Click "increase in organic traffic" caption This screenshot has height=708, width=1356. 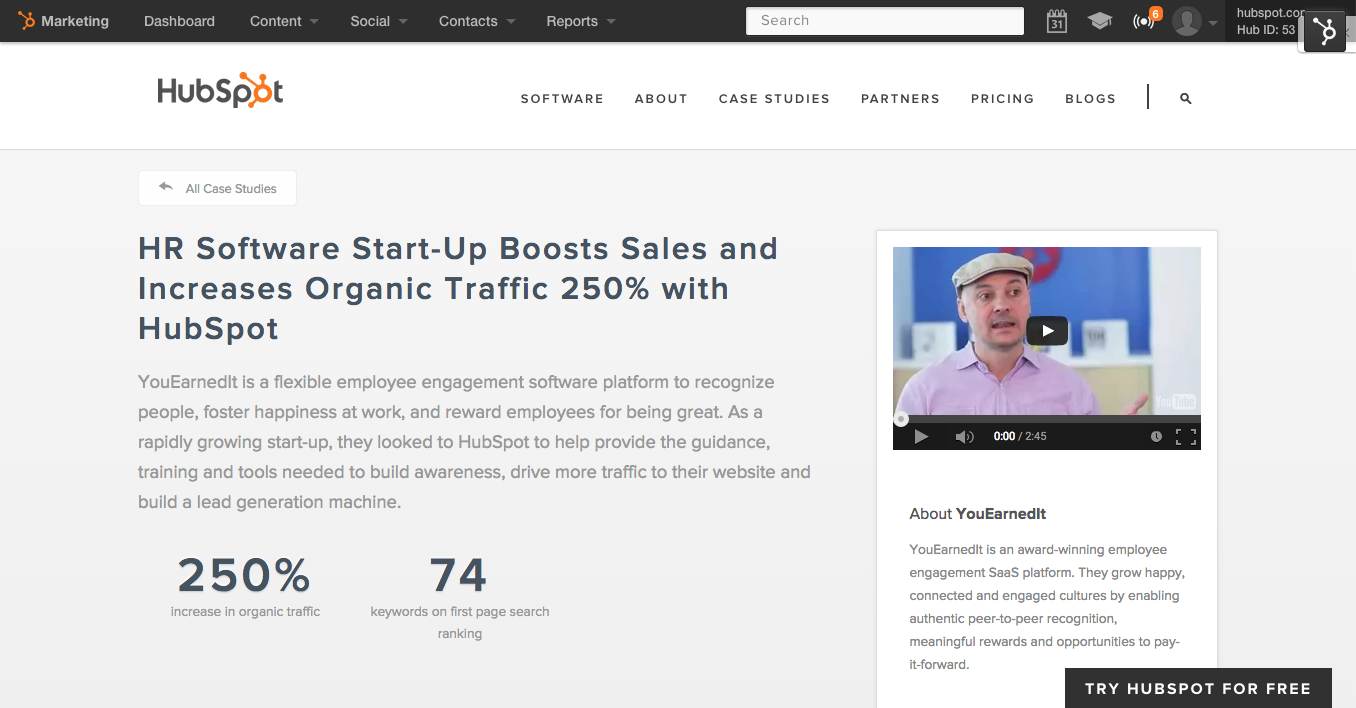tap(245, 611)
